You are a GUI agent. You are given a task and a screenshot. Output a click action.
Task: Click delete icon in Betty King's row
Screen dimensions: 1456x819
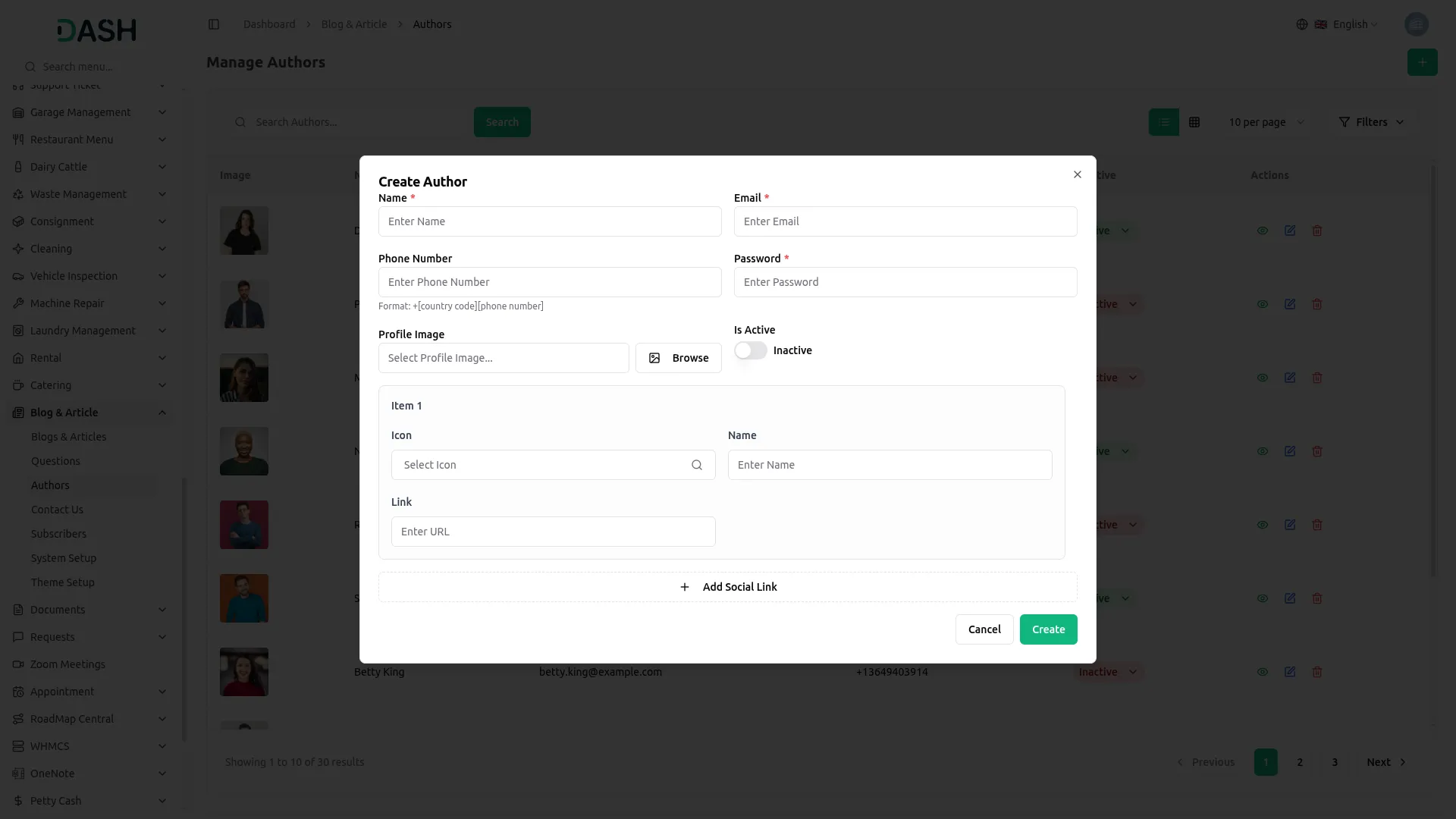point(1317,672)
